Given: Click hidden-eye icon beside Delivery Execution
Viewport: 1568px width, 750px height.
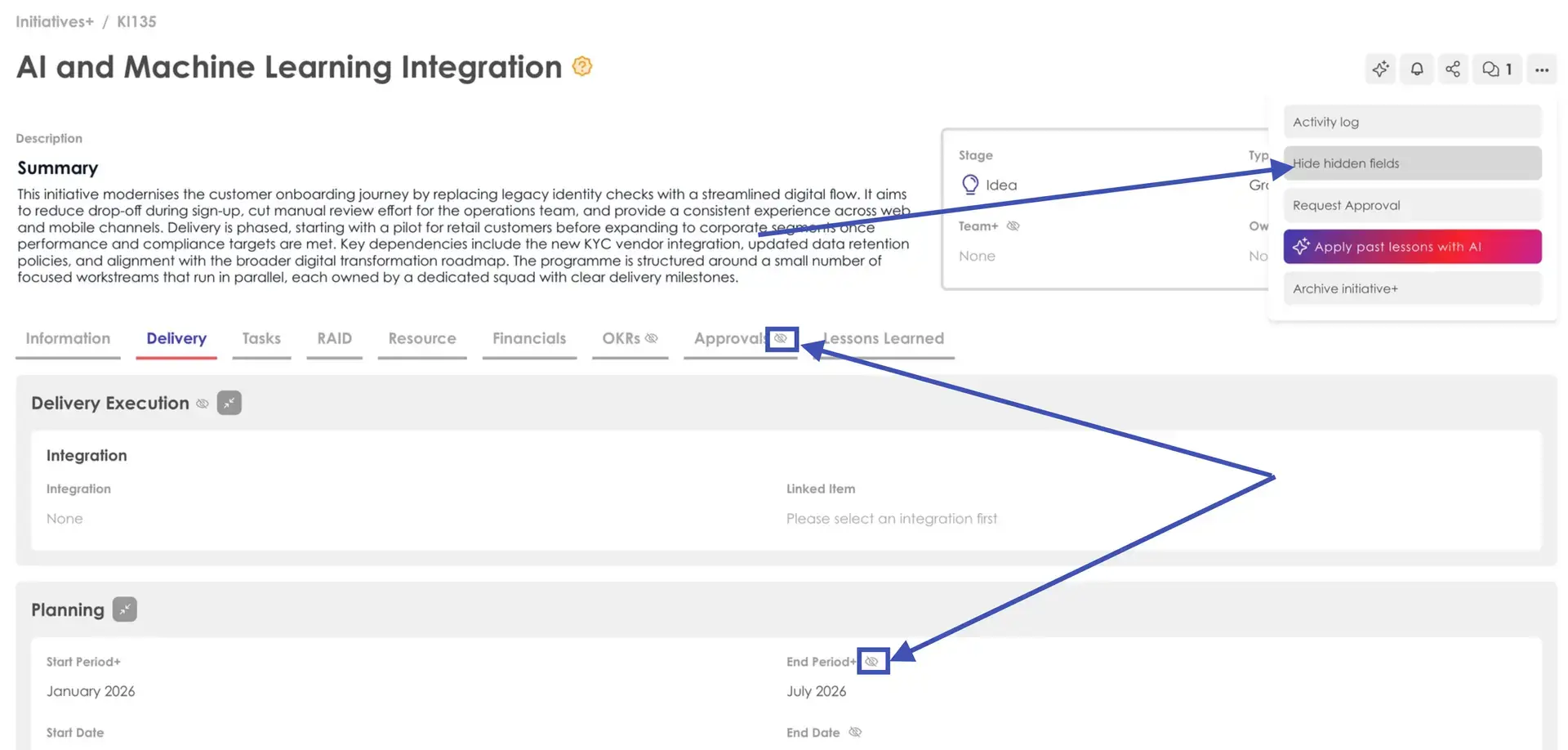Looking at the screenshot, I should tap(203, 404).
